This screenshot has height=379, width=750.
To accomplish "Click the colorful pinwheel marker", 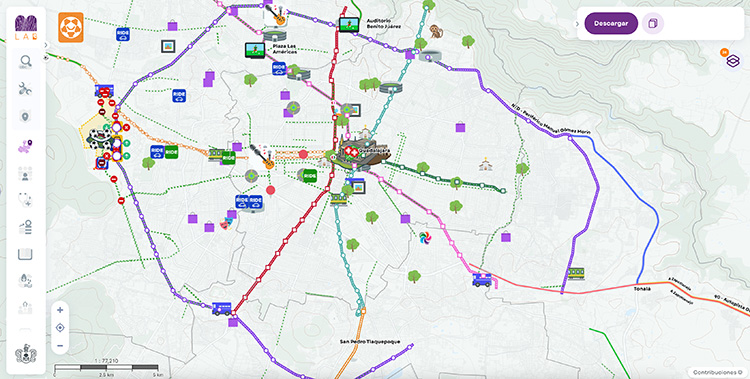I will [425, 237].
